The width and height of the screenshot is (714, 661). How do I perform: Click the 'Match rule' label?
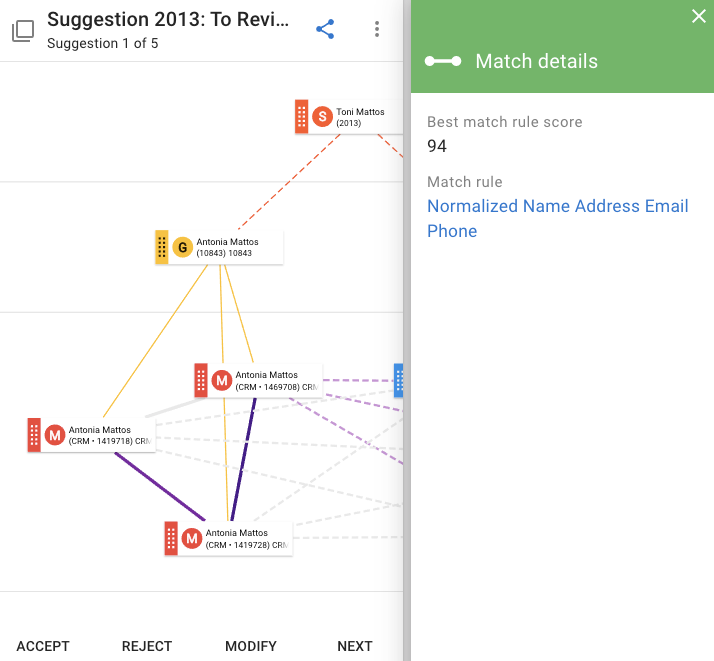[x=464, y=182]
